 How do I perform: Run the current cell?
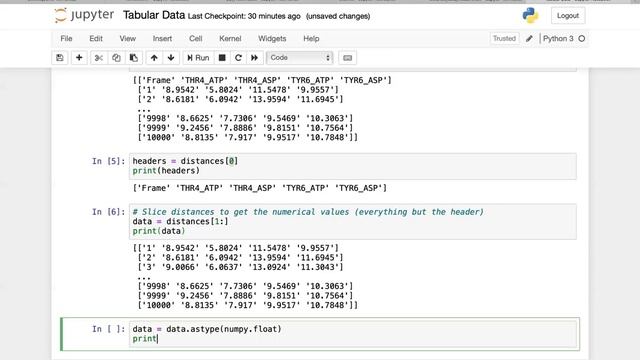[x=198, y=58]
